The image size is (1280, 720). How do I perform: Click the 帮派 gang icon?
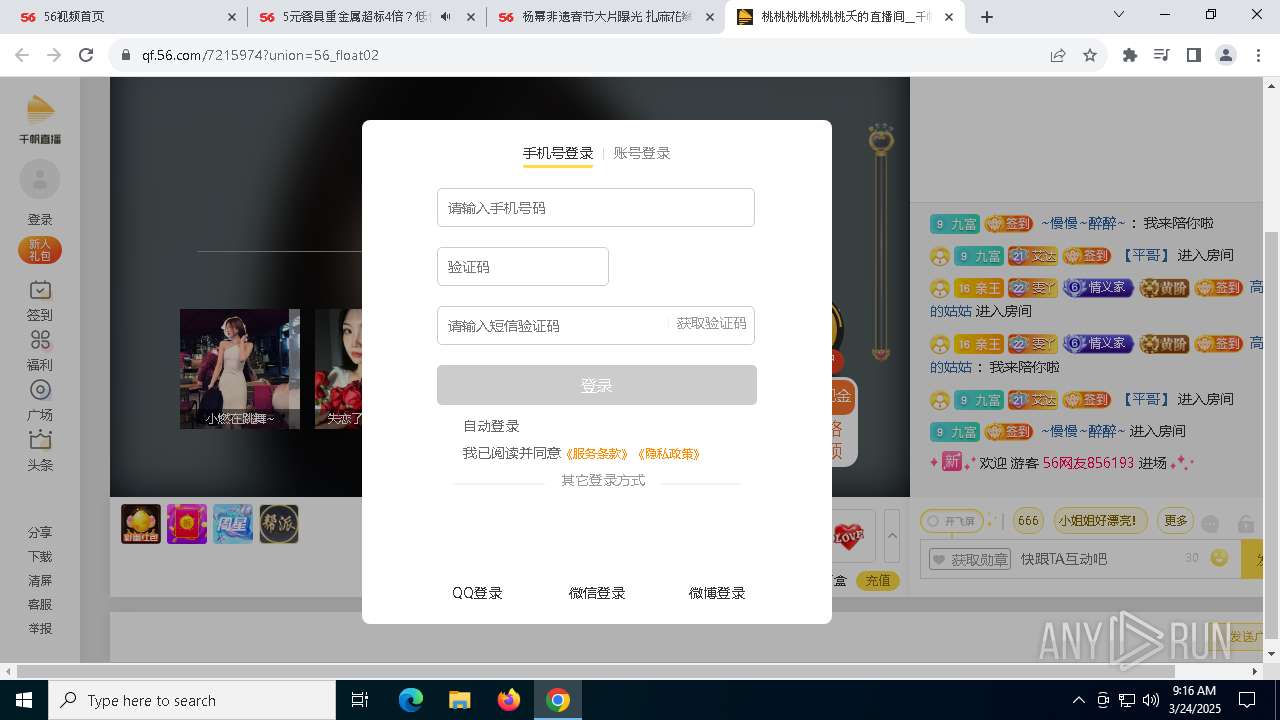(279, 524)
